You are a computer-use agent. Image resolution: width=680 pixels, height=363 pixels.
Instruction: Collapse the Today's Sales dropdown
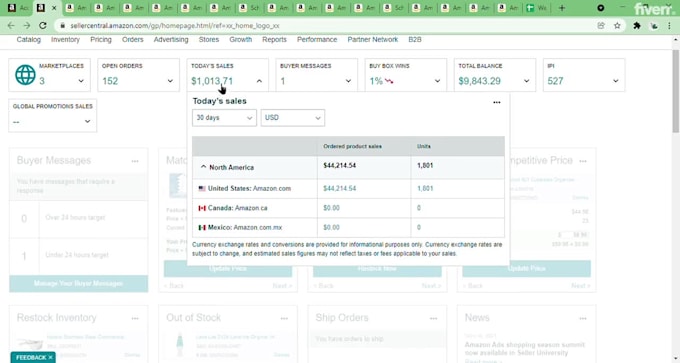[x=259, y=81]
